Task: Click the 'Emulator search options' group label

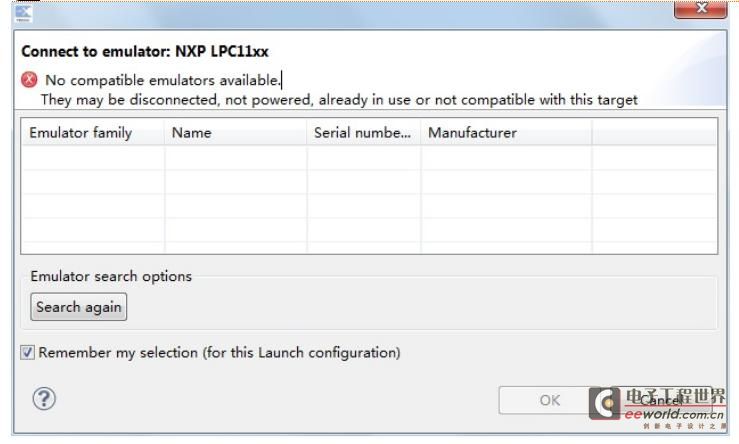Action: point(111,276)
